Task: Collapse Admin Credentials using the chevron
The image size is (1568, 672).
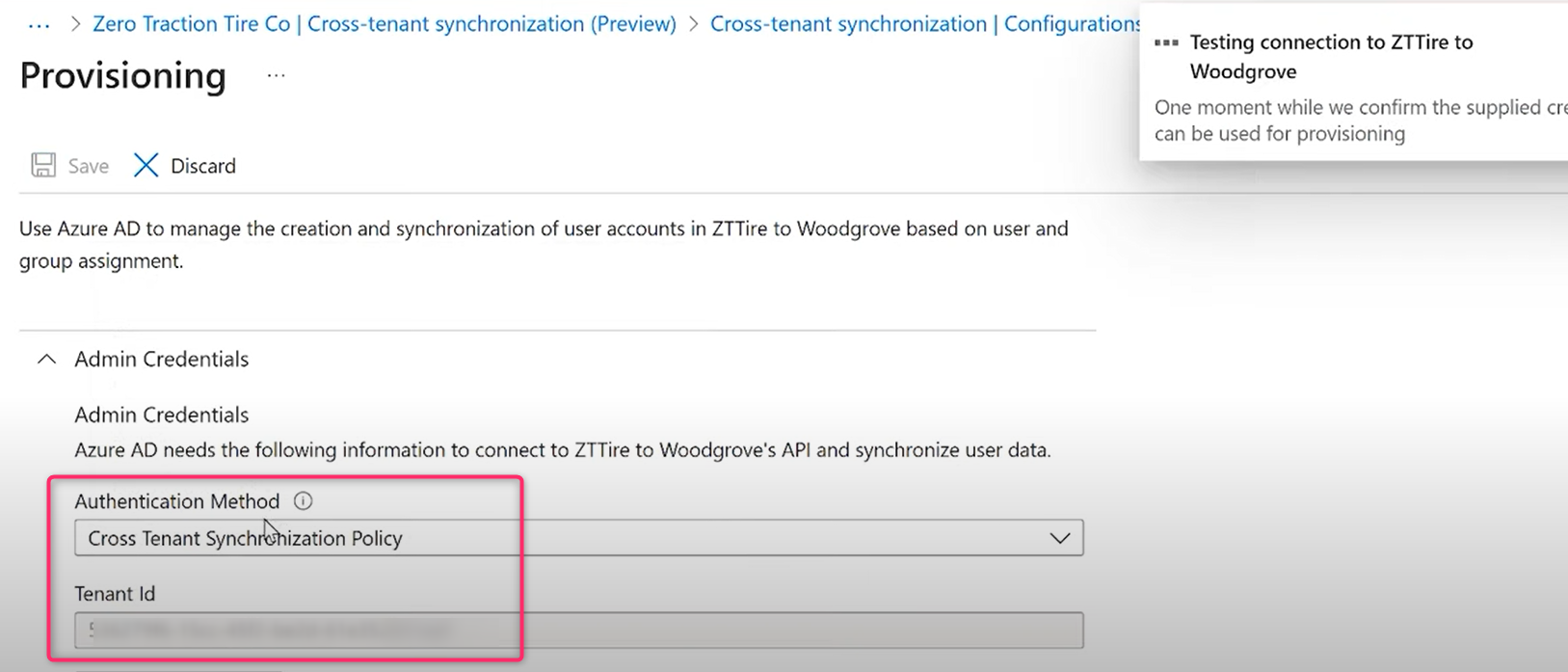Action: (46, 359)
